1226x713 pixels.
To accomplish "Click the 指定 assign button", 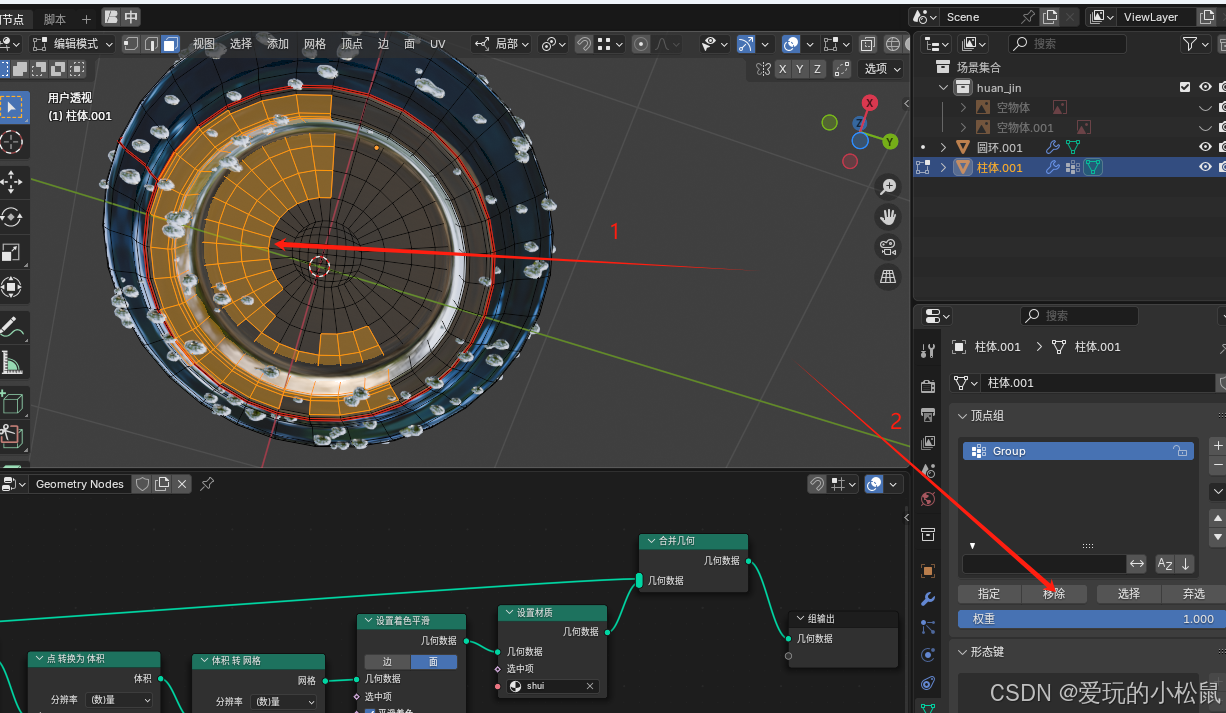I will click(x=989, y=593).
